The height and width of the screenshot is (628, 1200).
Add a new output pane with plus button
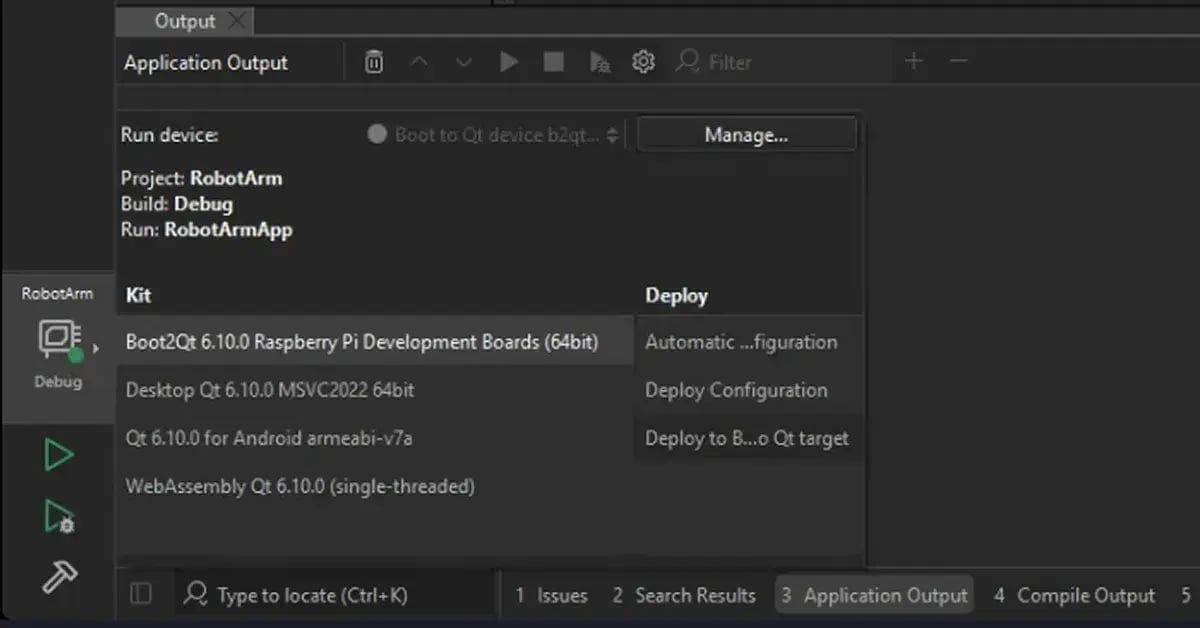(x=913, y=61)
